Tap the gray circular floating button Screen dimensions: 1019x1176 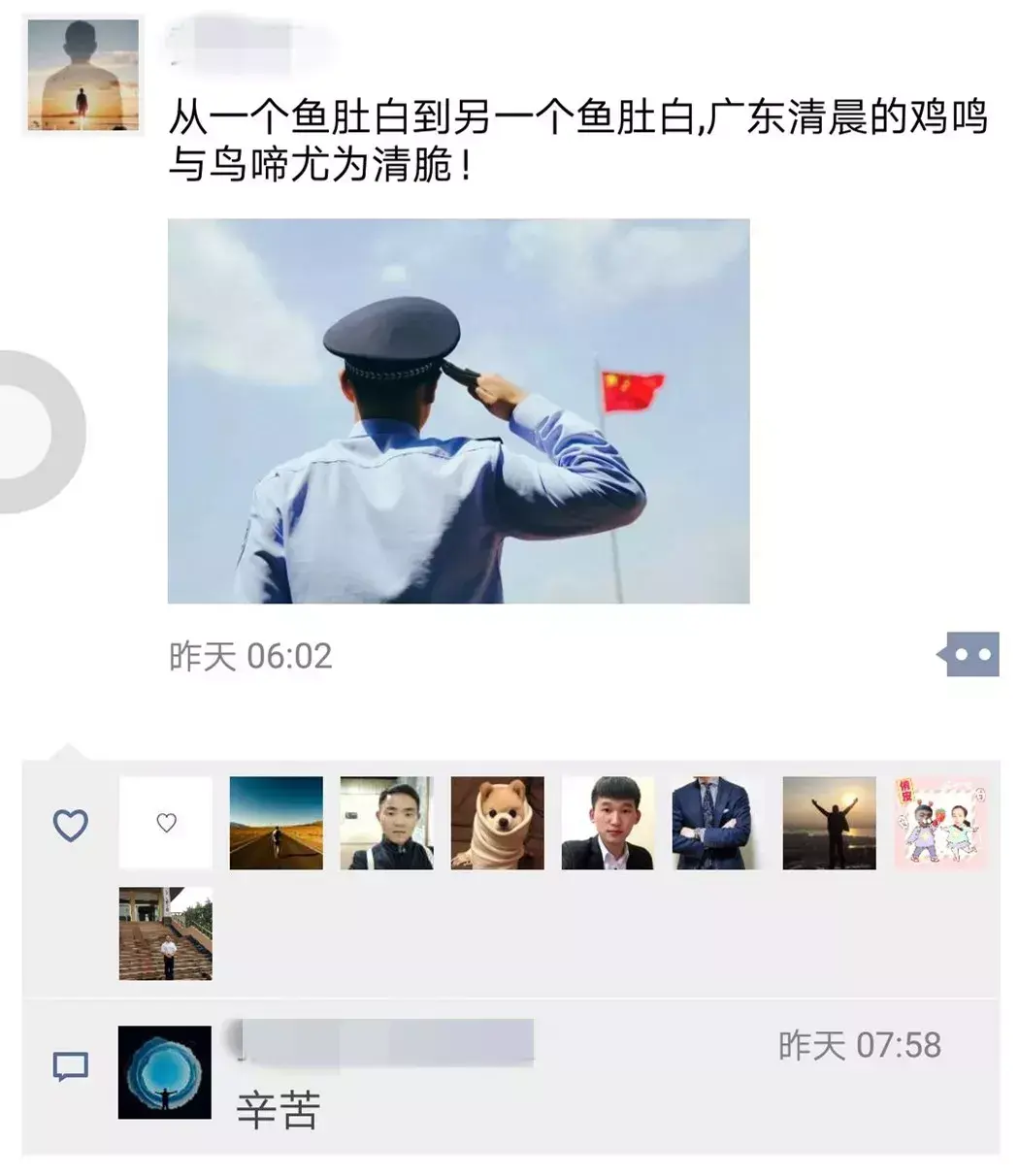tap(39, 431)
